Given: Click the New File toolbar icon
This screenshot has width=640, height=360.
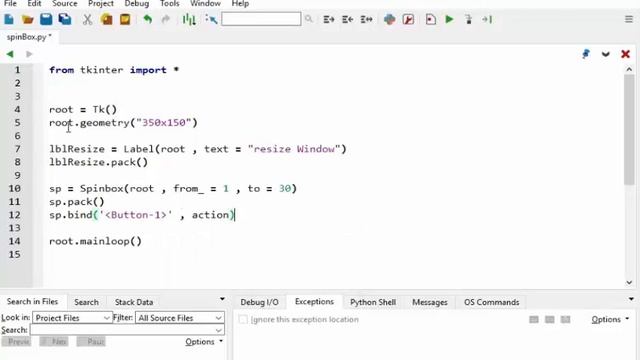Looking at the screenshot, I should (9, 19).
